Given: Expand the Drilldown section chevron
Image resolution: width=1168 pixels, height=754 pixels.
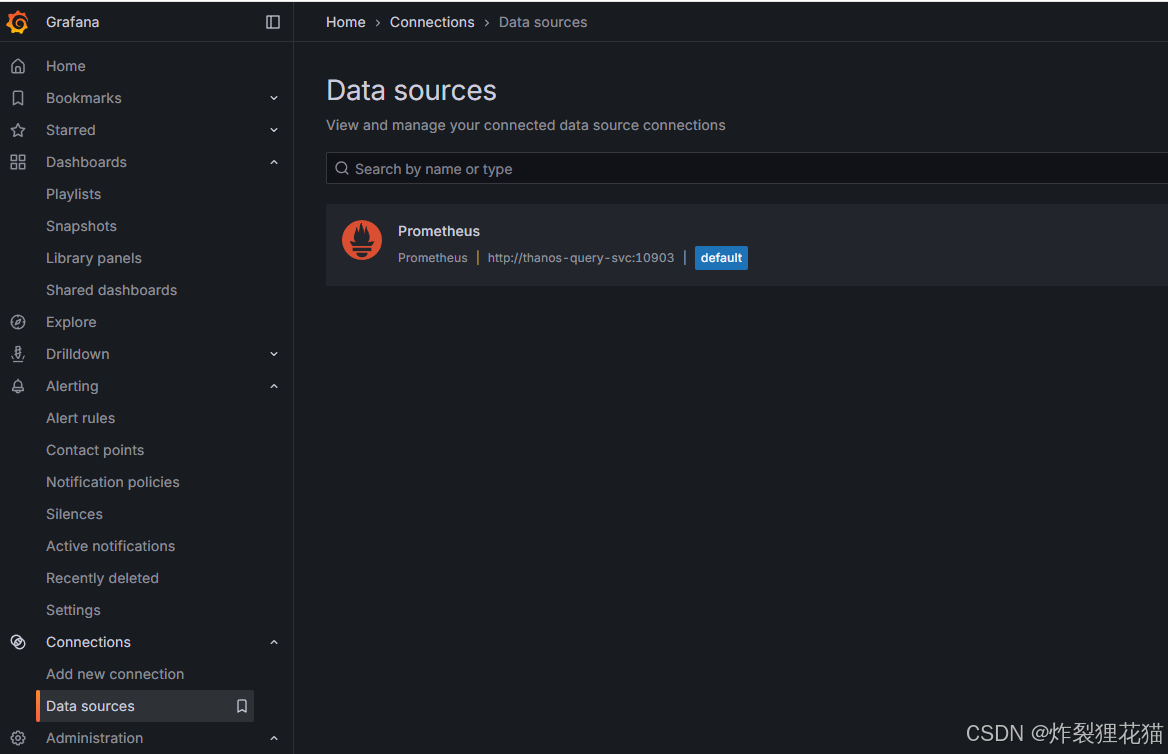Looking at the screenshot, I should (x=273, y=355).
